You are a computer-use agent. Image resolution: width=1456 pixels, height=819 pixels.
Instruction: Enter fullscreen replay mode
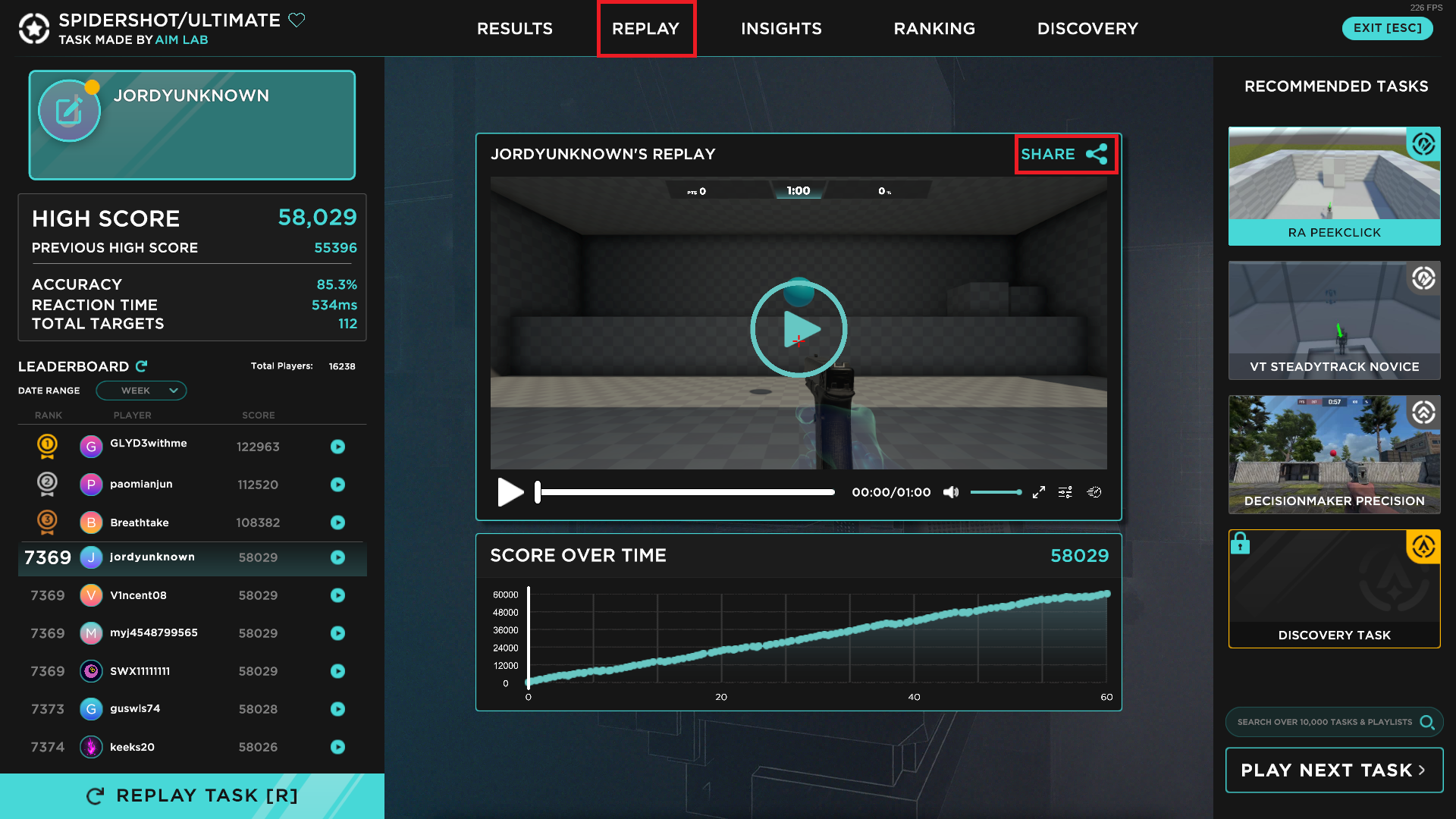[1039, 492]
